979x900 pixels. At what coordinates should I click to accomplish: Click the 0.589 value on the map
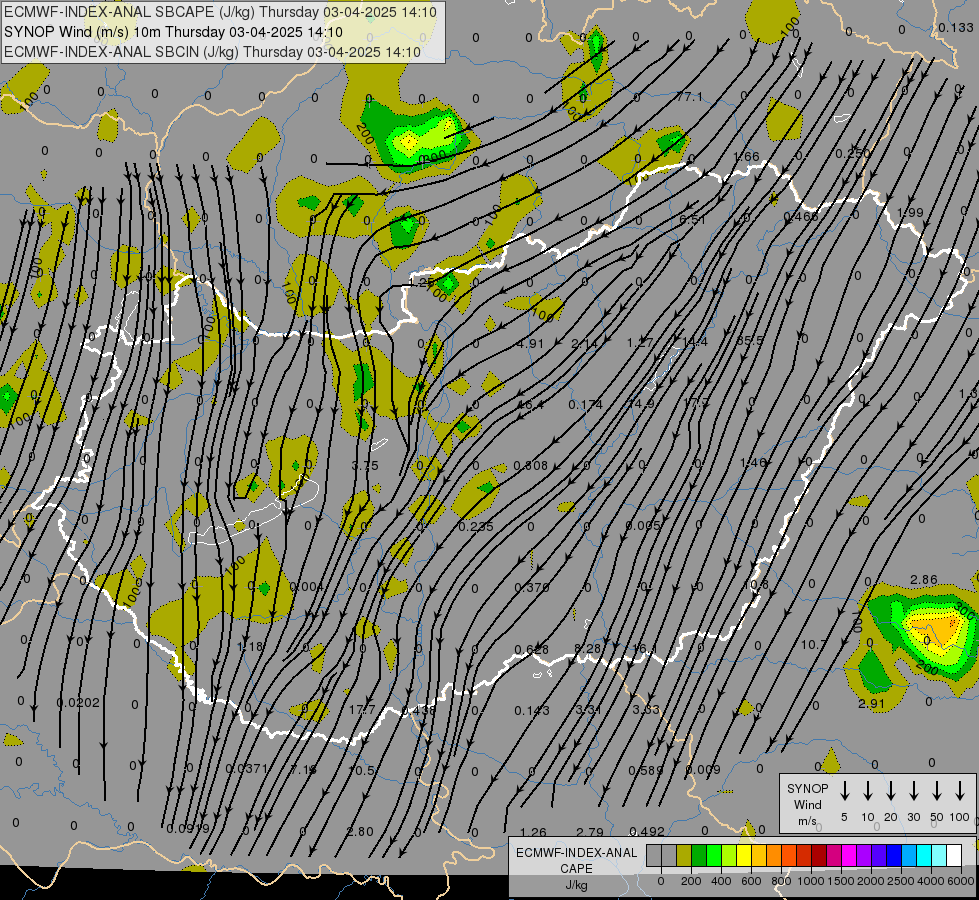click(x=646, y=770)
